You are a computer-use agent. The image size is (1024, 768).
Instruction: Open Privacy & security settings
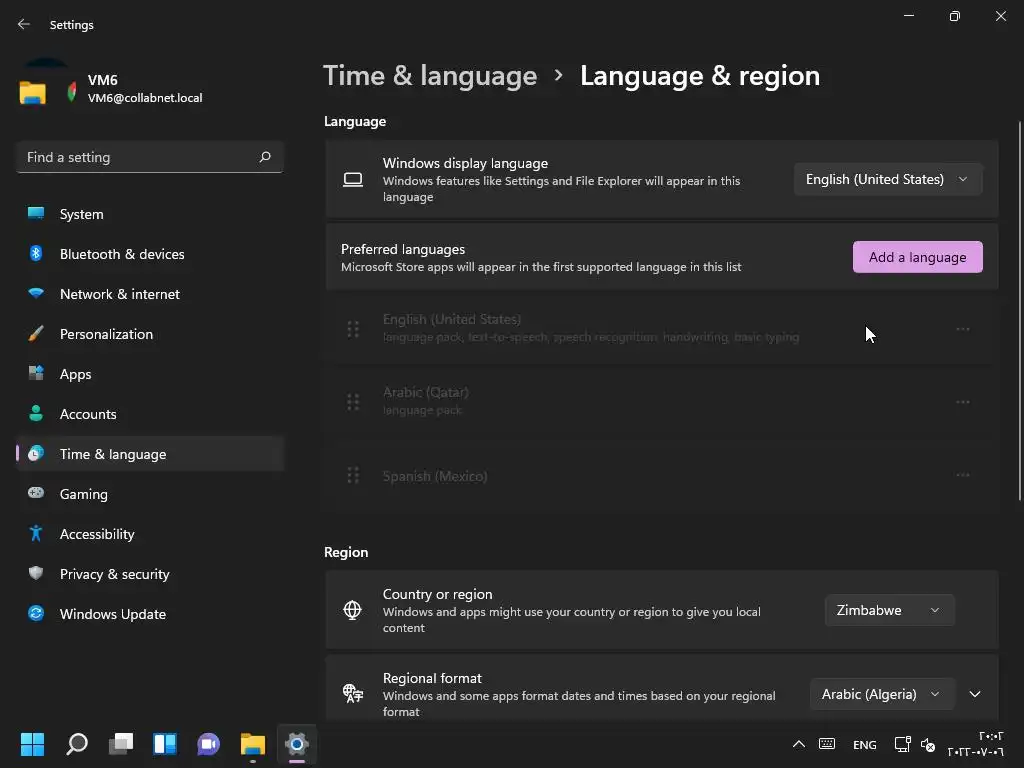pos(150,574)
